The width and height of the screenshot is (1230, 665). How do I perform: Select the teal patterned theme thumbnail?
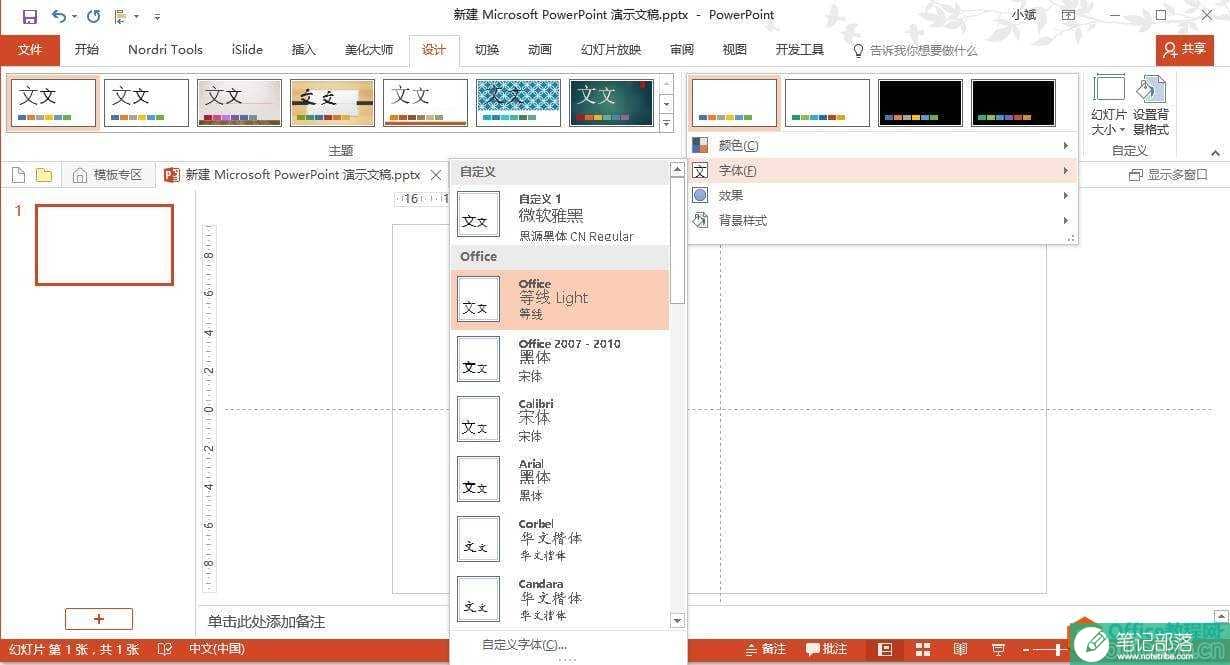[x=518, y=102]
